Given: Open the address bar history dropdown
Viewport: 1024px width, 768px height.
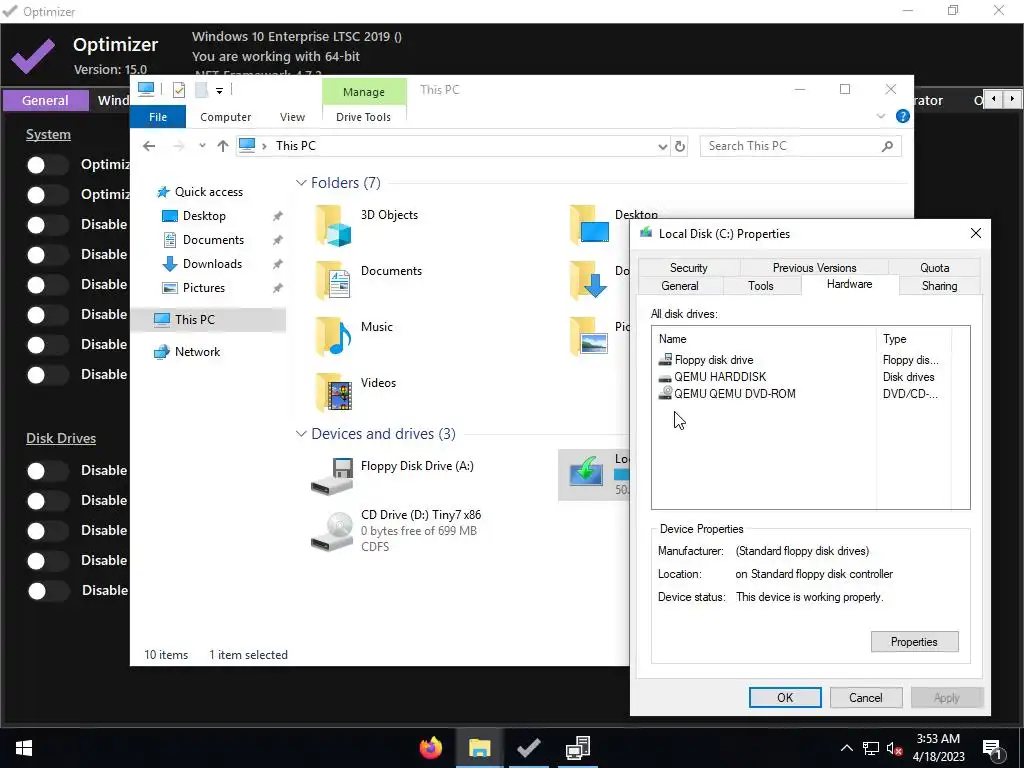Looking at the screenshot, I should [663, 146].
